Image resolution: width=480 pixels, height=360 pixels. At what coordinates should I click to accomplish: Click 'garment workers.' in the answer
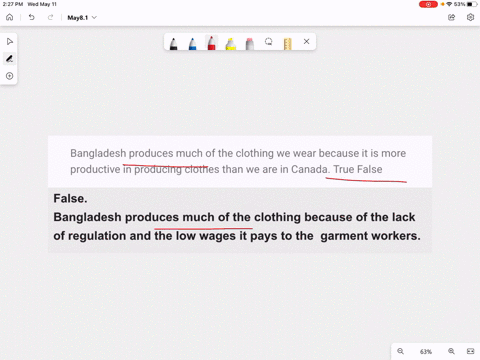click(x=370, y=236)
